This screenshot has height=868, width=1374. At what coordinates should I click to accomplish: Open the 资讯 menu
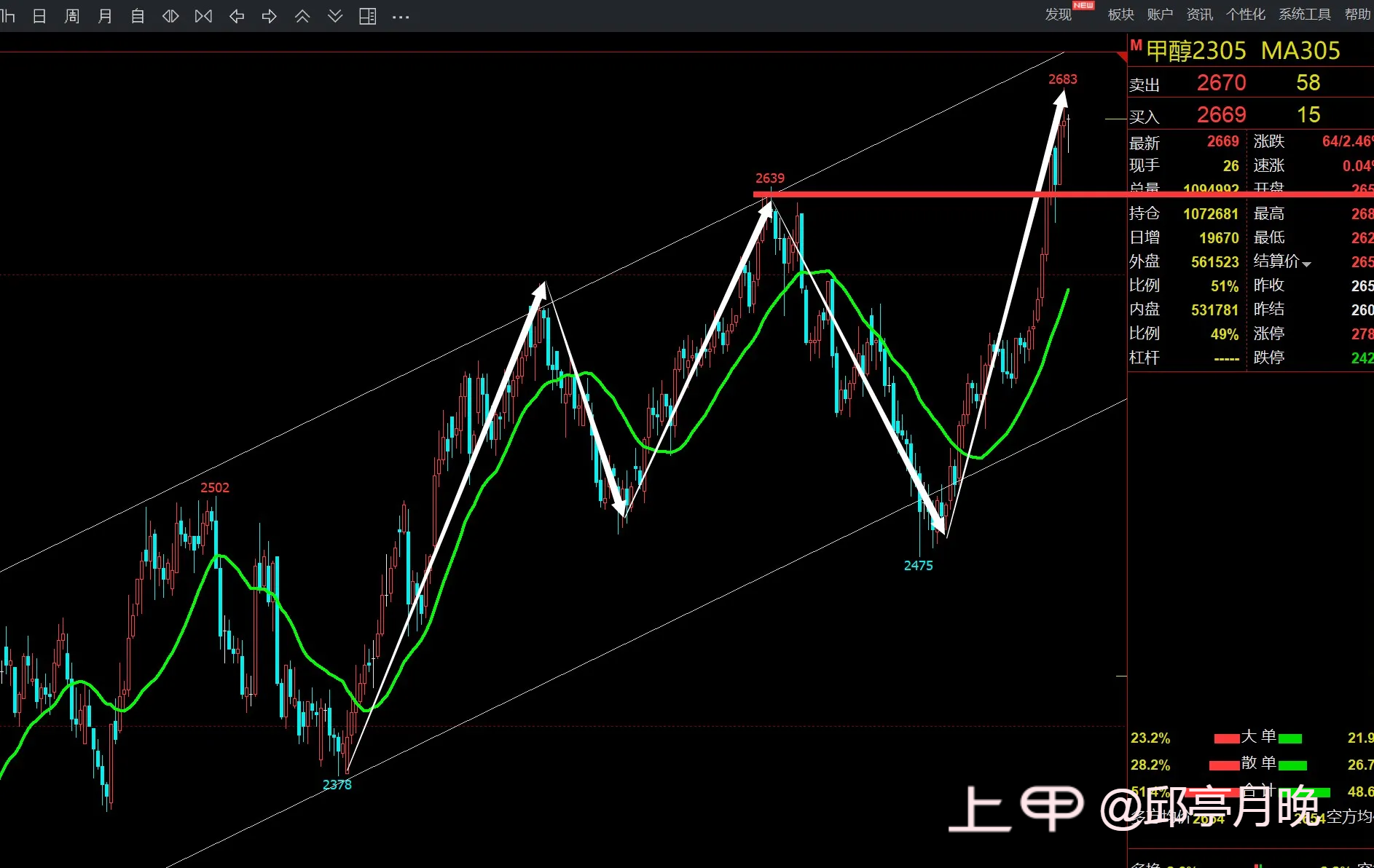coord(1199,15)
